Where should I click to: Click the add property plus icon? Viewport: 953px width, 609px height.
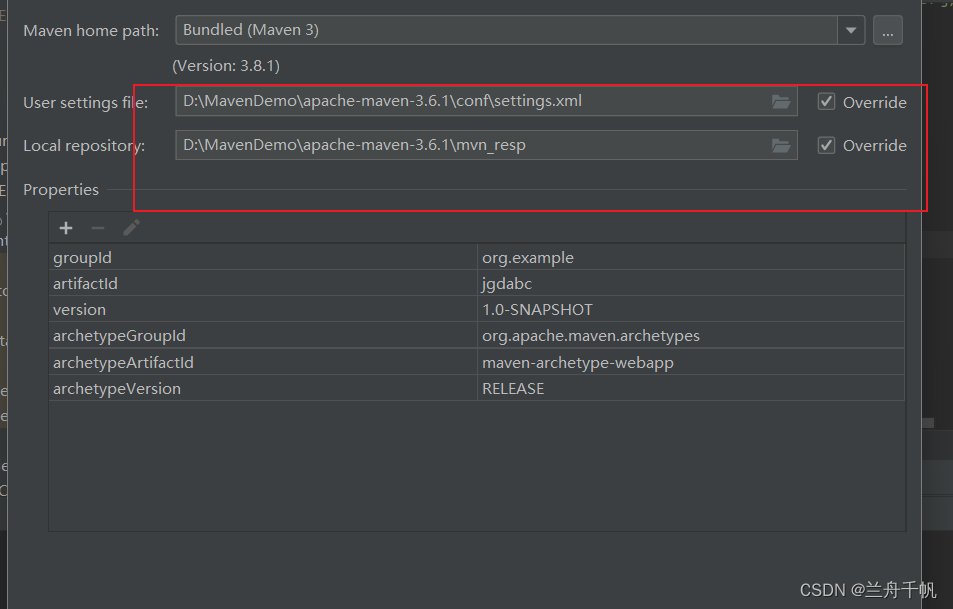pyautogui.click(x=66, y=228)
